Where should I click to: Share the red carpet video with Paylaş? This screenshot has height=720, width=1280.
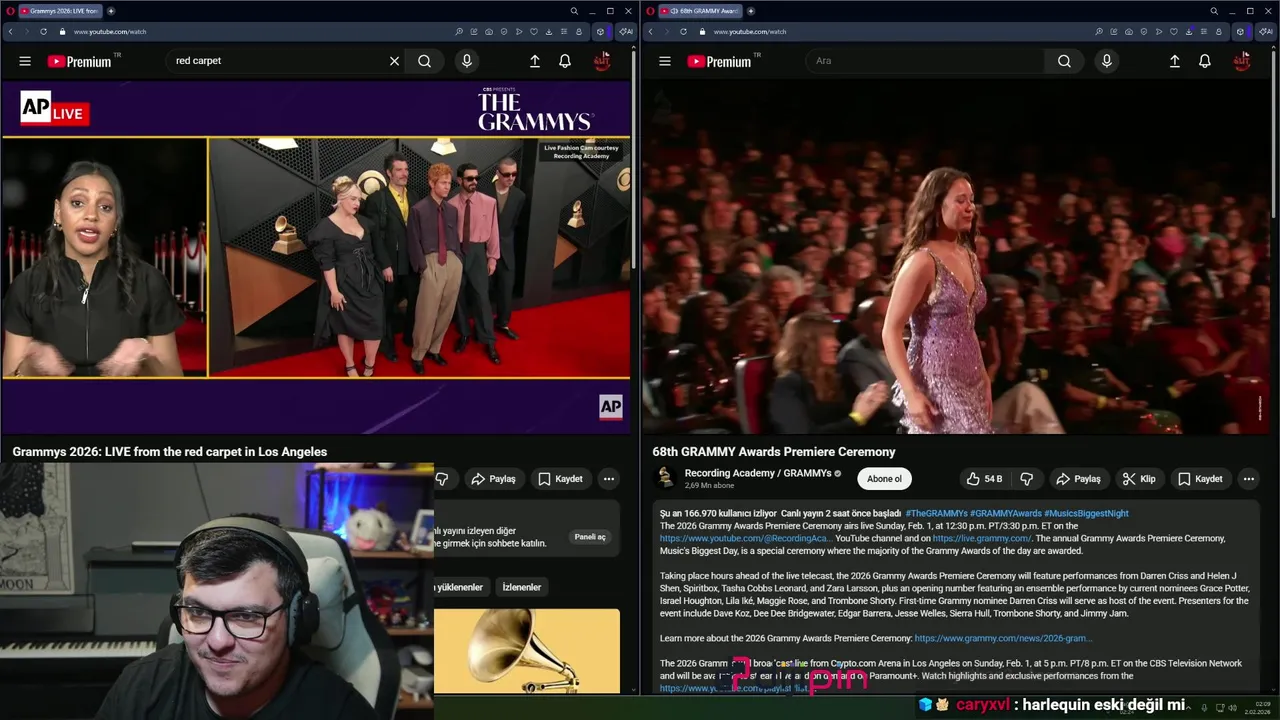(x=493, y=479)
